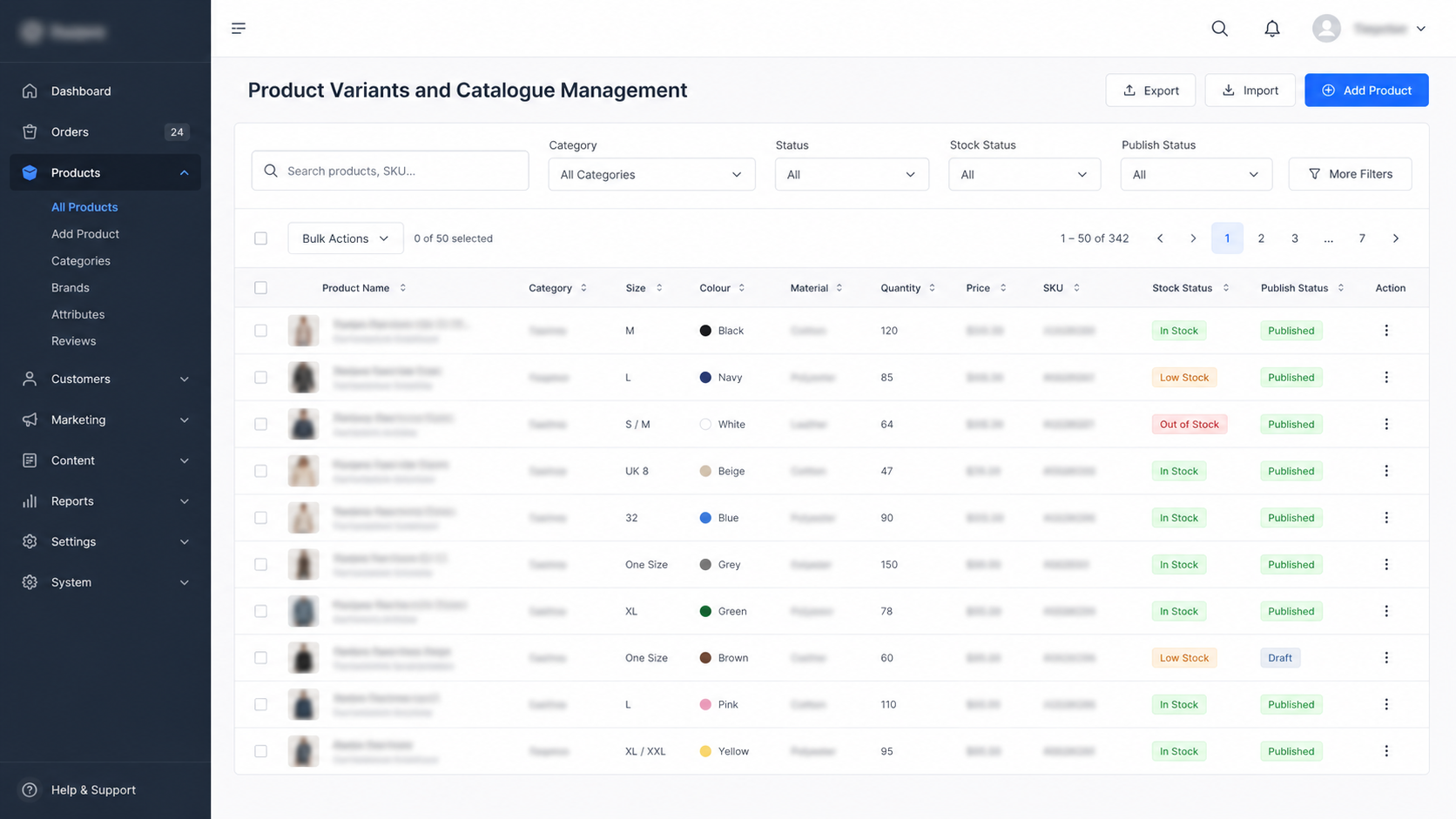Open the user account dropdown chevron
This screenshot has height=819, width=1456.
tap(1420, 29)
